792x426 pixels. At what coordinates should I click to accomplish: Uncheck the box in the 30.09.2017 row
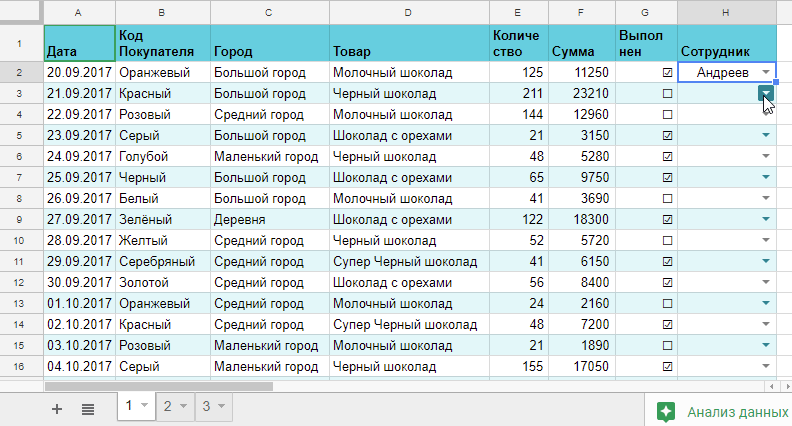coord(667,282)
